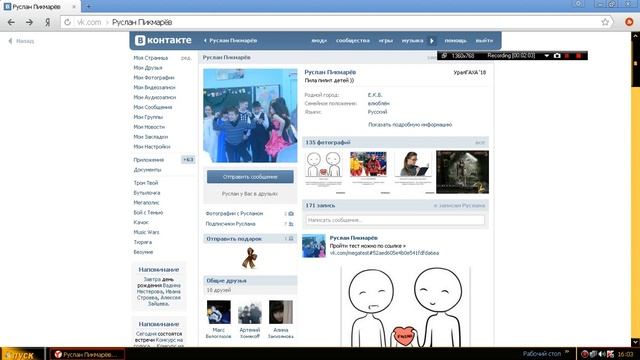The width and height of the screenshot is (640, 360).
Task: Click ред. edit link
Action: click(186, 58)
